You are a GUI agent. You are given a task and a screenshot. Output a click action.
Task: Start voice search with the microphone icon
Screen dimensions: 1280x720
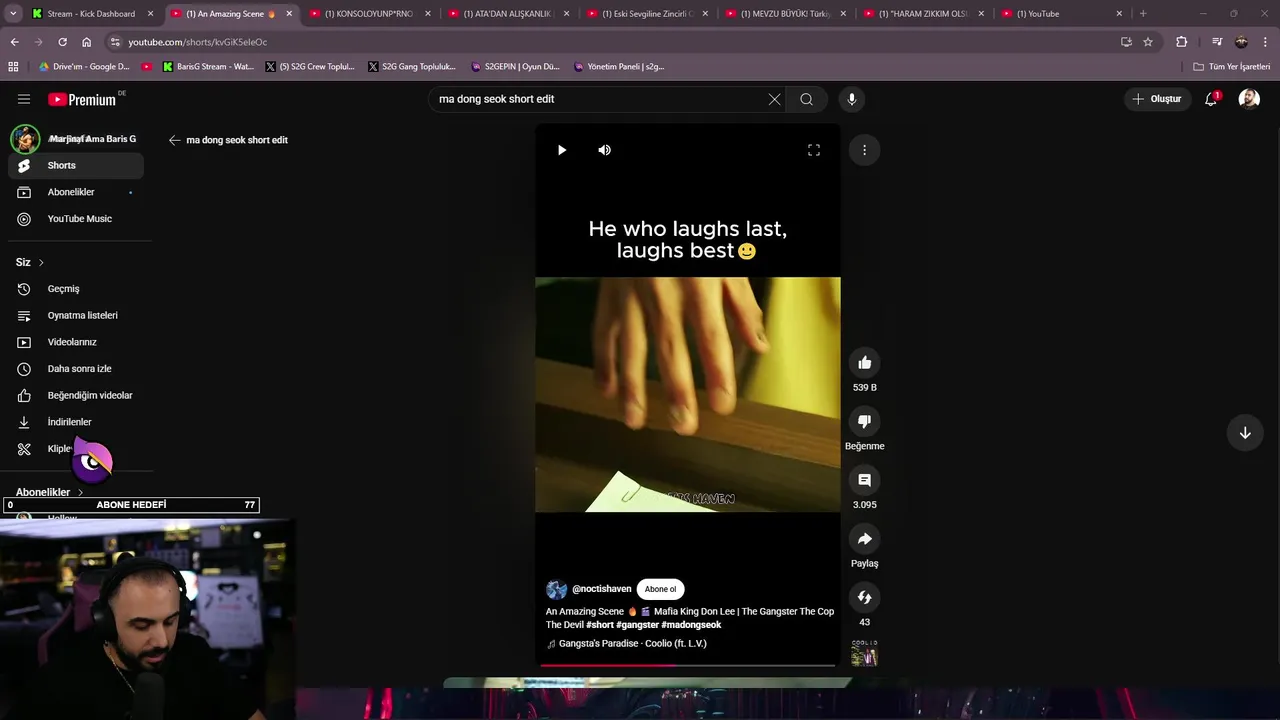coord(852,99)
